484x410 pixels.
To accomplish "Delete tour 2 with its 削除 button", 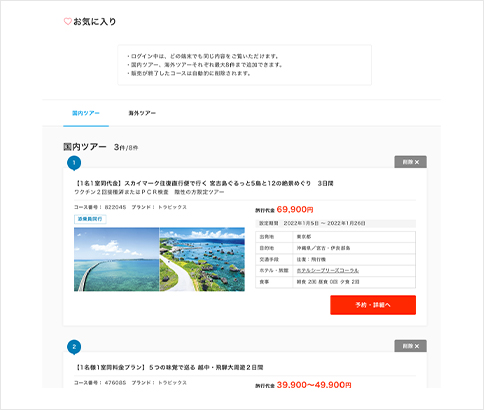I will pos(410,346).
